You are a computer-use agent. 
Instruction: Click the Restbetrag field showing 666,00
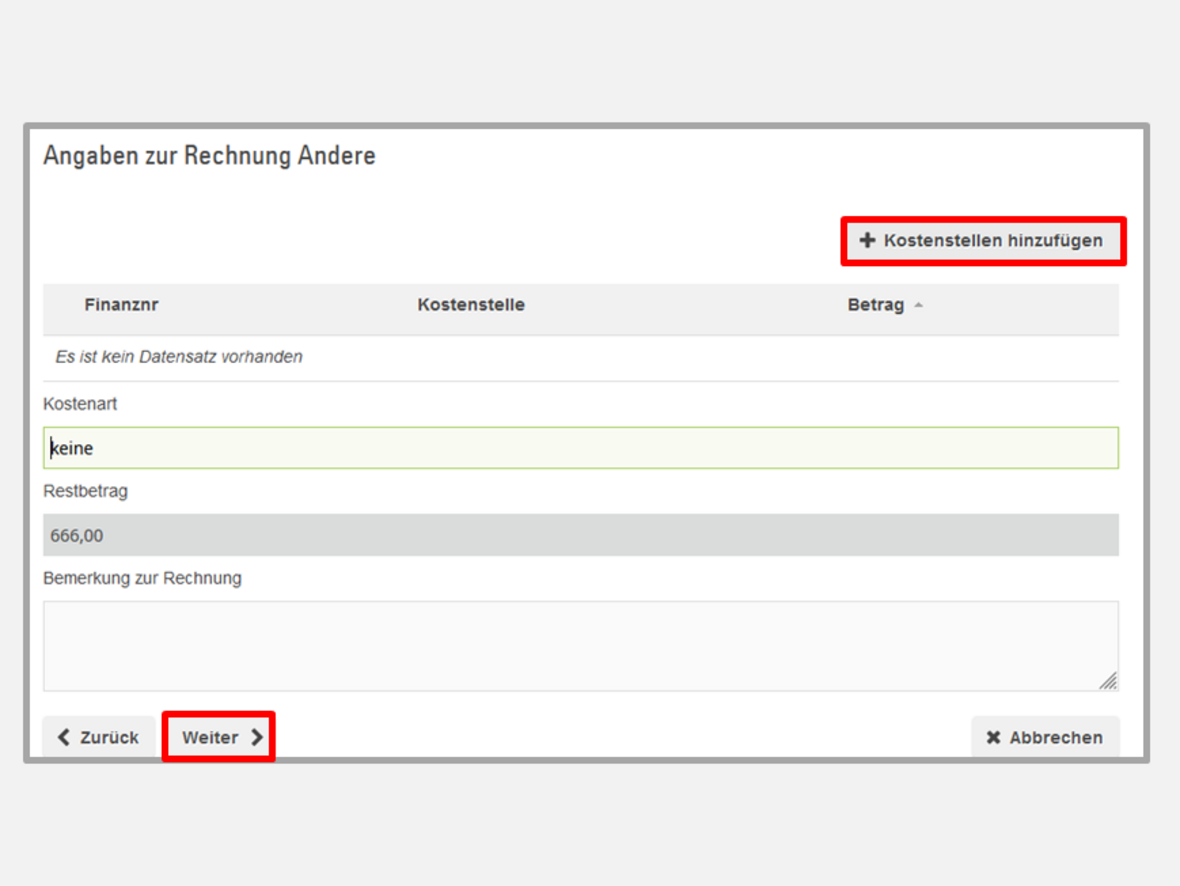580,536
